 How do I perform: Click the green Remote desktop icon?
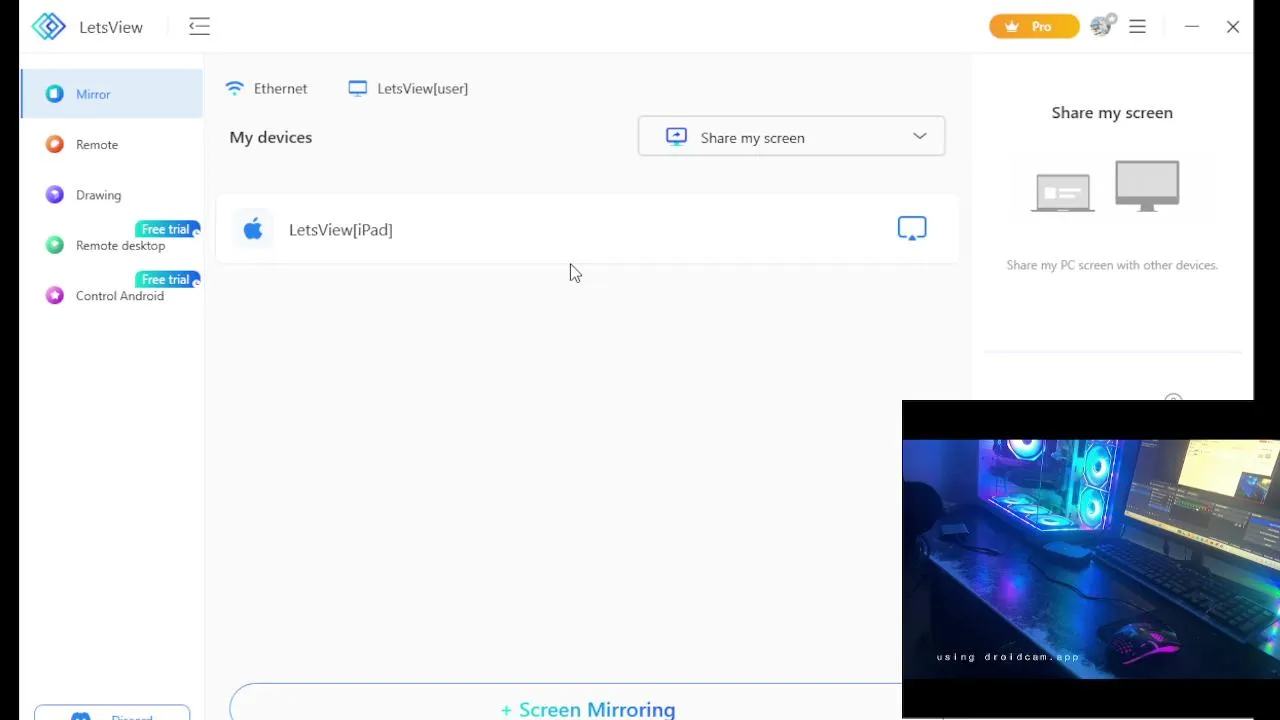(55, 245)
